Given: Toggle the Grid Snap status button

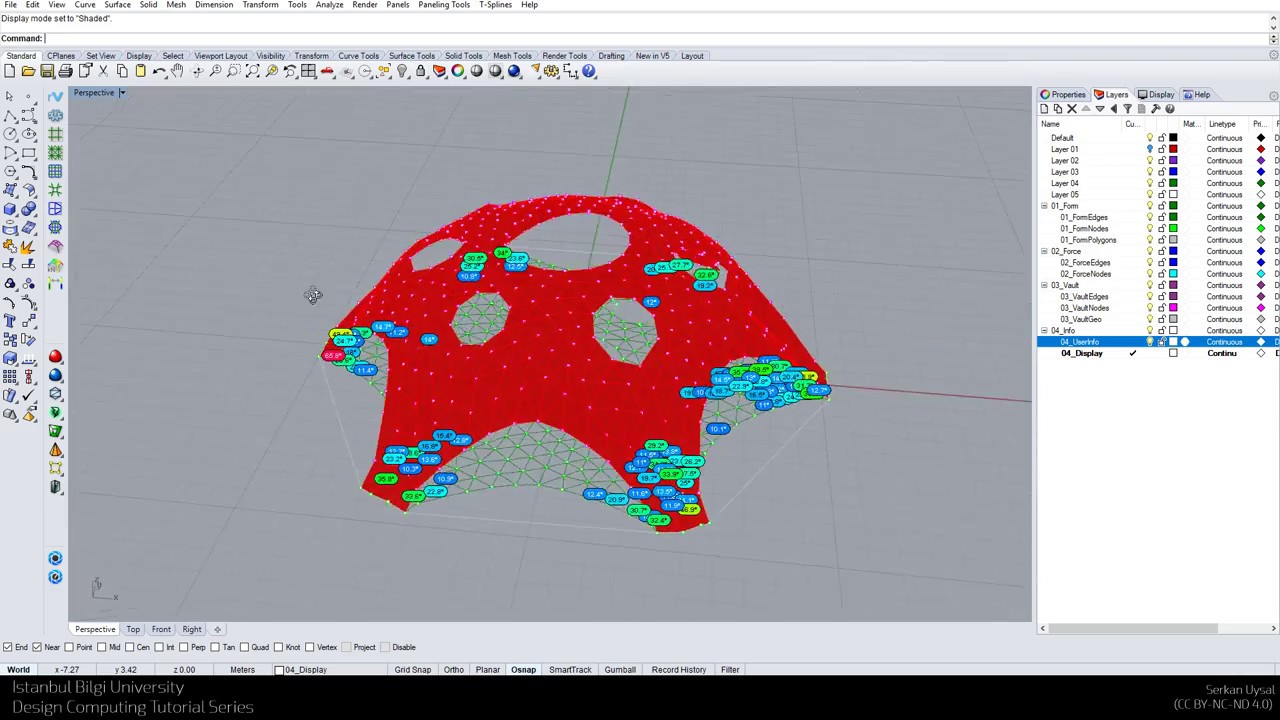Looking at the screenshot, I should click(x=412, y=670).
